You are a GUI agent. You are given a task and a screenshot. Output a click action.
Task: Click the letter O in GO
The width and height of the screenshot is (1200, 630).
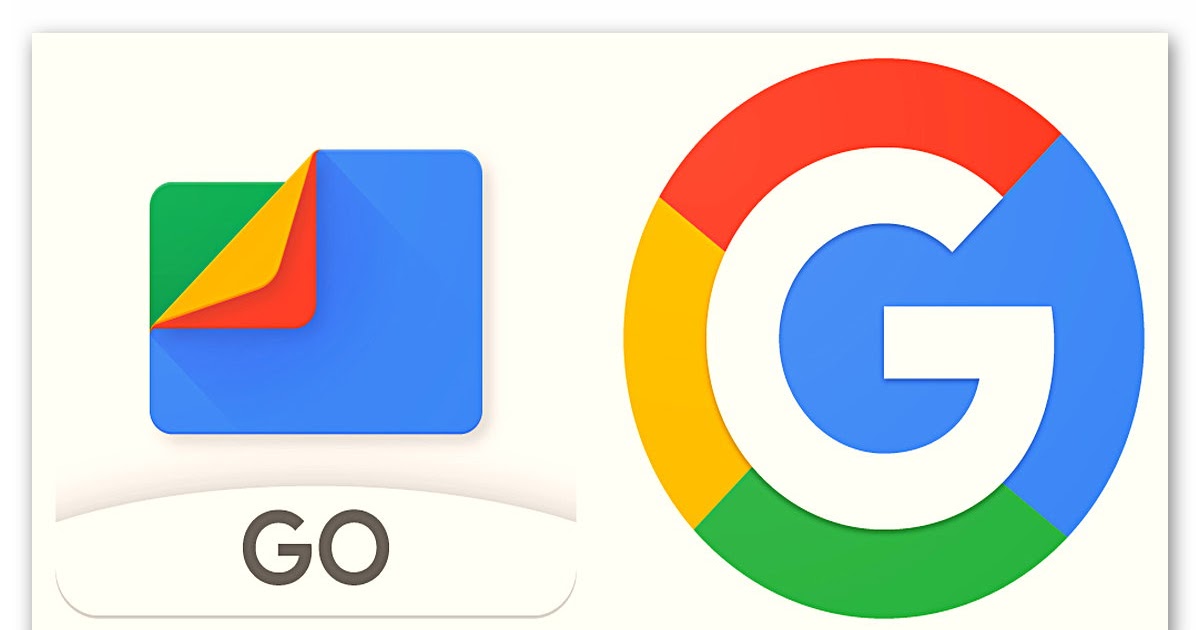352,547
